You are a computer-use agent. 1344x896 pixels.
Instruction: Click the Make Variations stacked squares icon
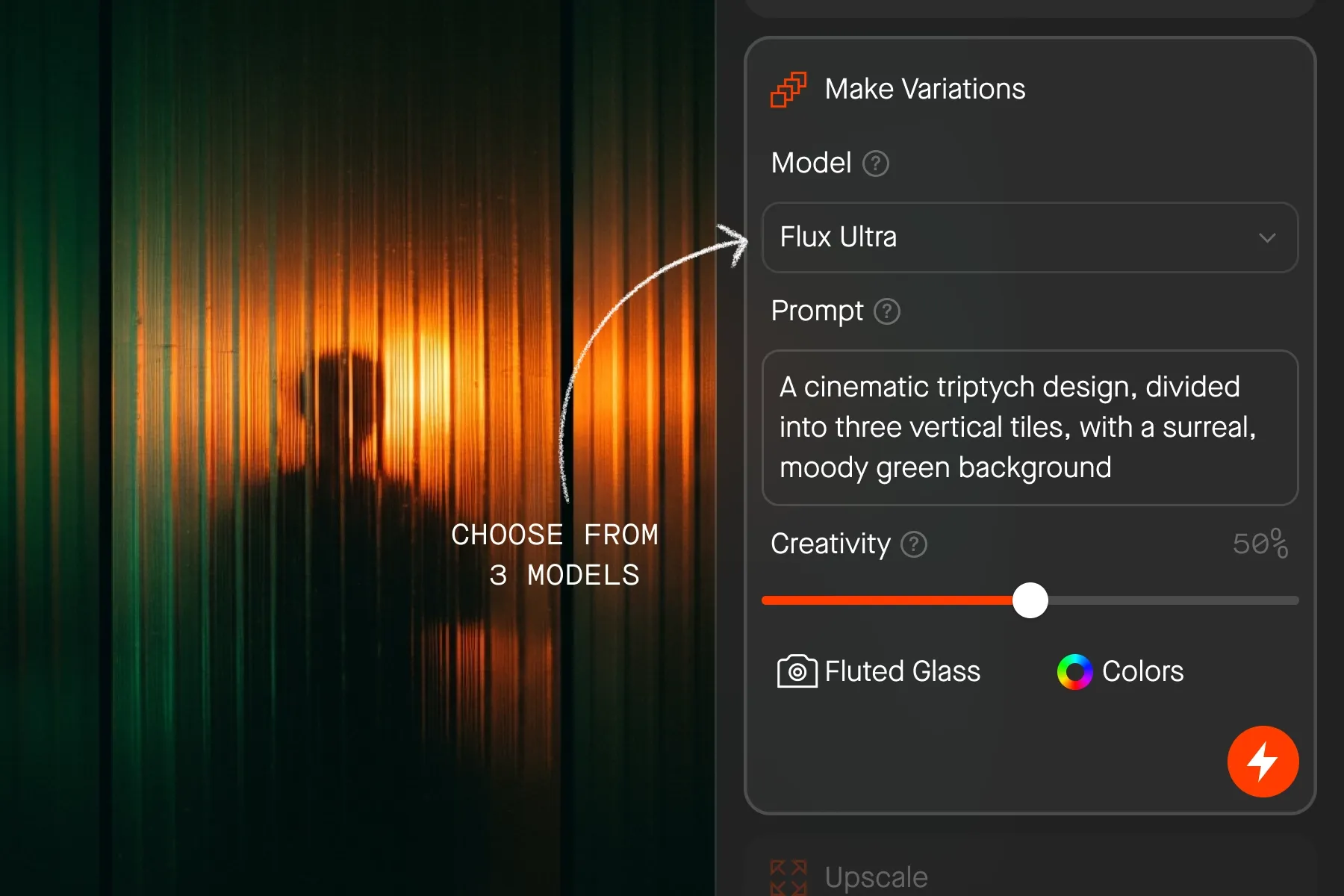pyautogui.click(x=788, y=90)
